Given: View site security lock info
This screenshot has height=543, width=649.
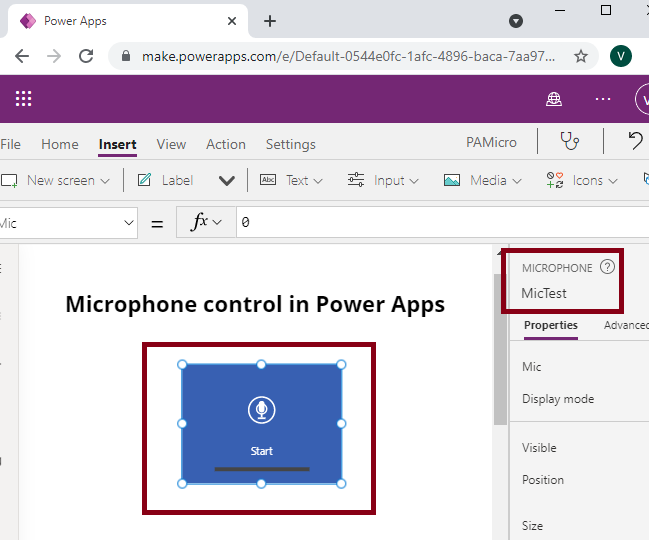Looking at the screenshot, I should [126, 56].
